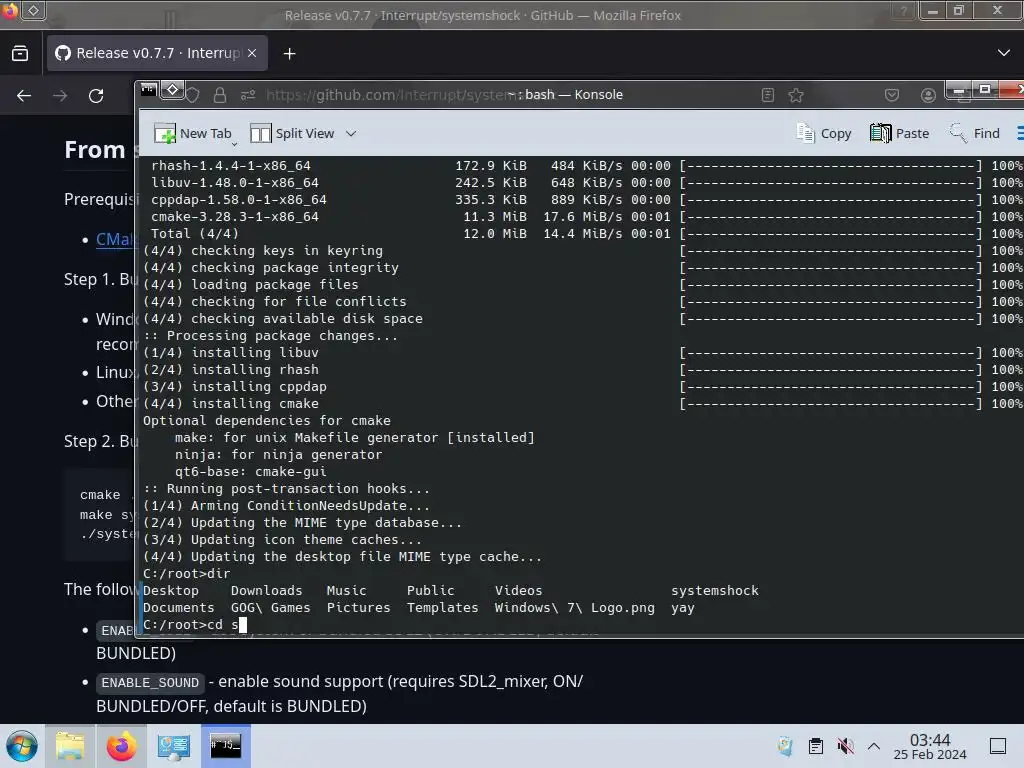Click 'rhash-1.4.4-1-x86_64' package line
The image size is (1024, 768).
point(231,166)
